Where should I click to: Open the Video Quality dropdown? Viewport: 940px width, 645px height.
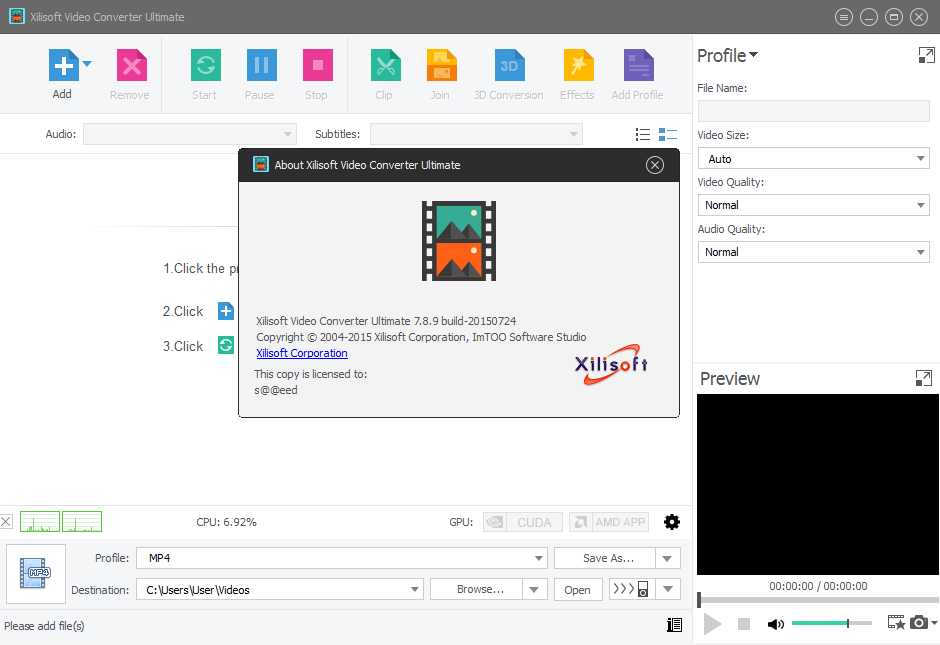pyautogui.click(x=813, y=205)
